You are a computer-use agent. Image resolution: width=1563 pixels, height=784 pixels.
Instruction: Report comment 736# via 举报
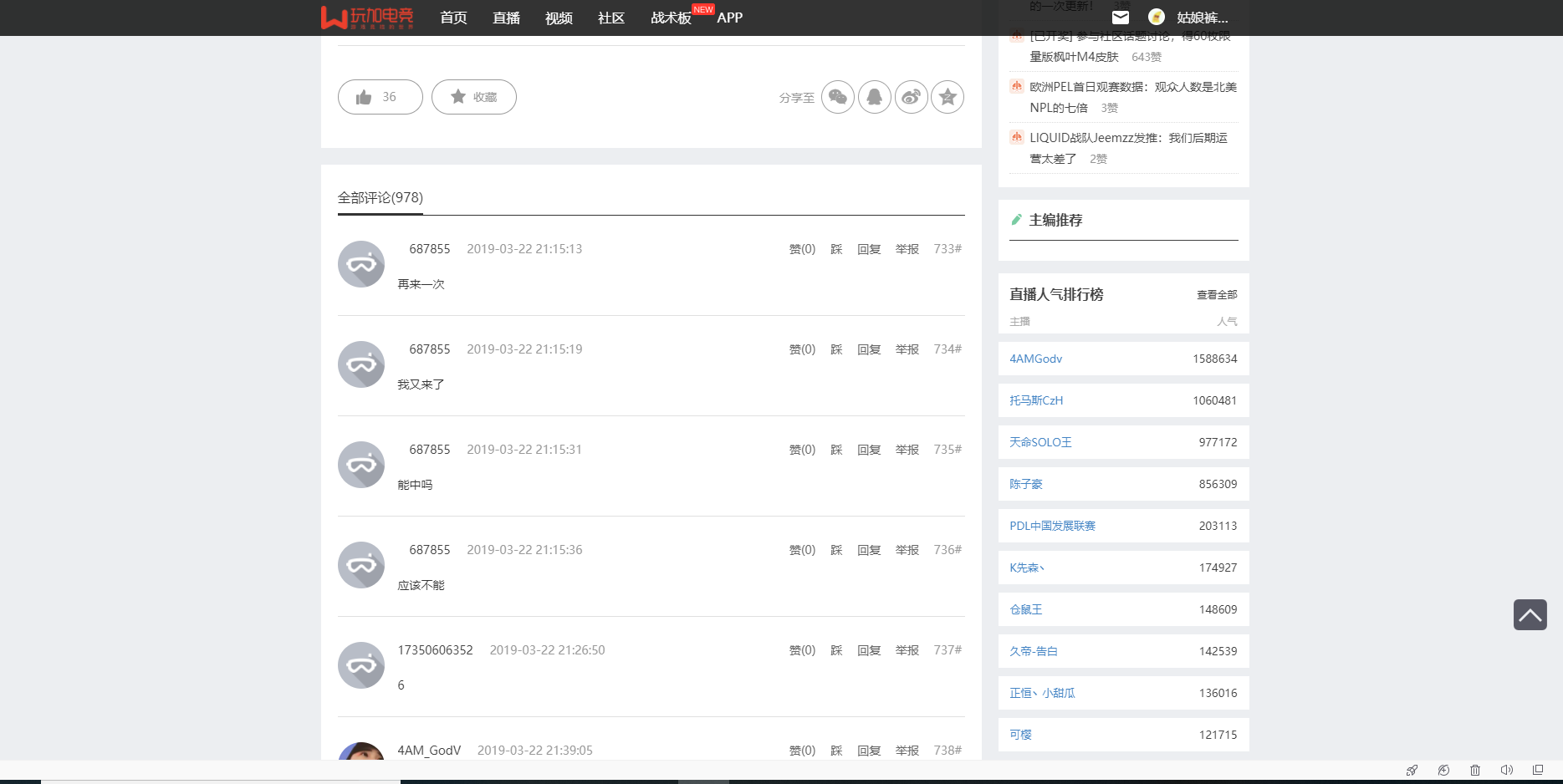tap(907, 550)
